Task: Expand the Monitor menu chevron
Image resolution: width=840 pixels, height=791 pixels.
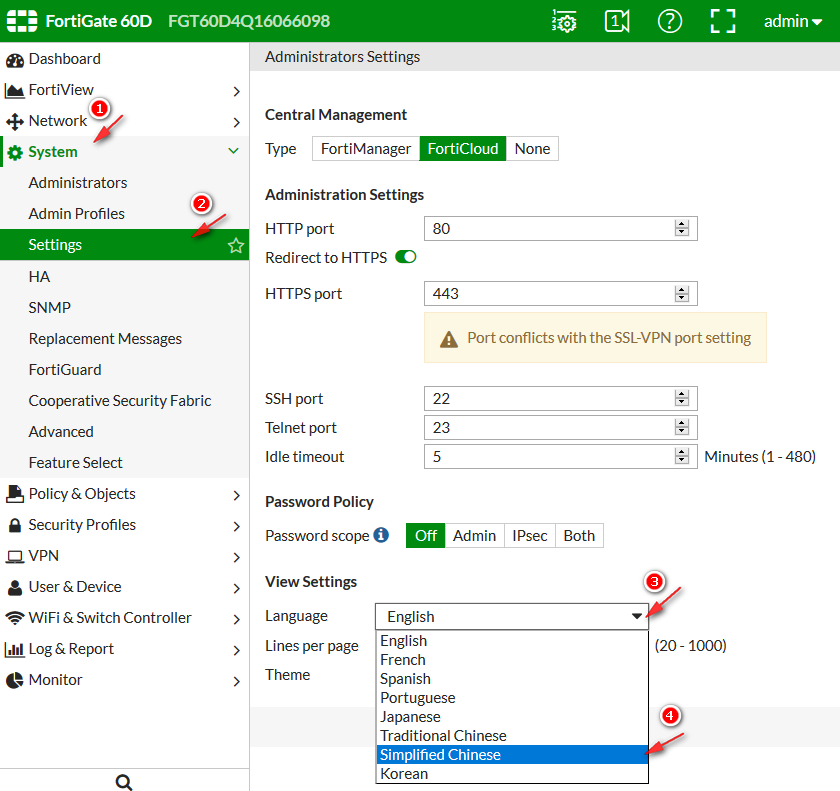Action: coord(236,682)
